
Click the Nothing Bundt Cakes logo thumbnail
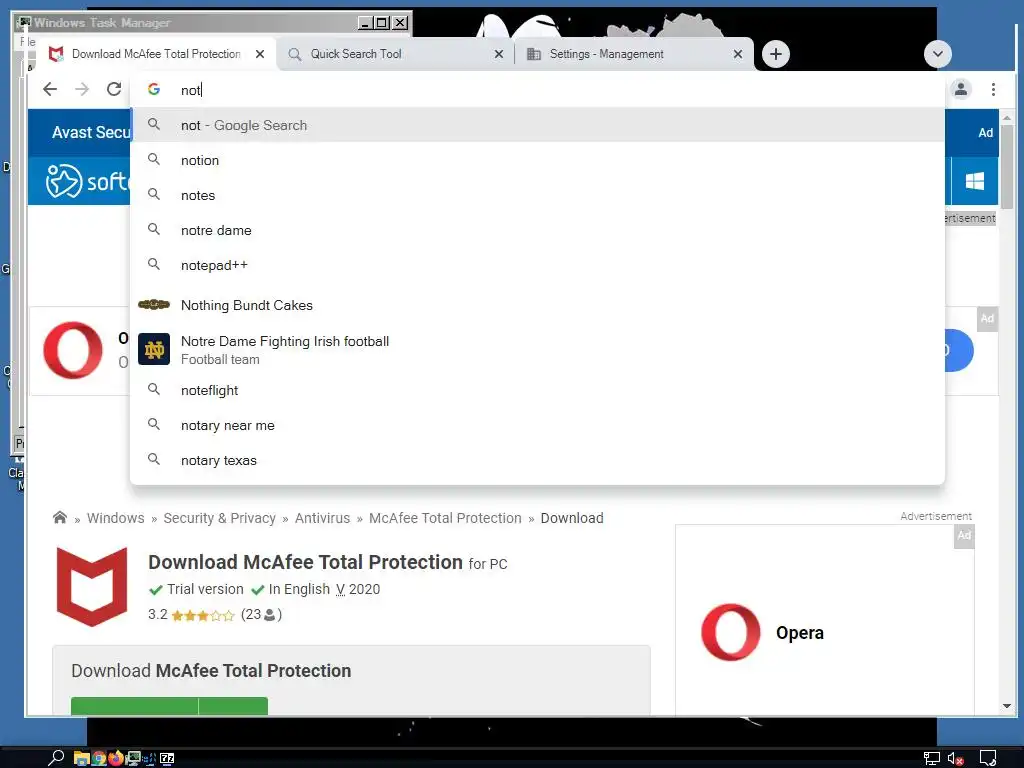click(154, 304)
